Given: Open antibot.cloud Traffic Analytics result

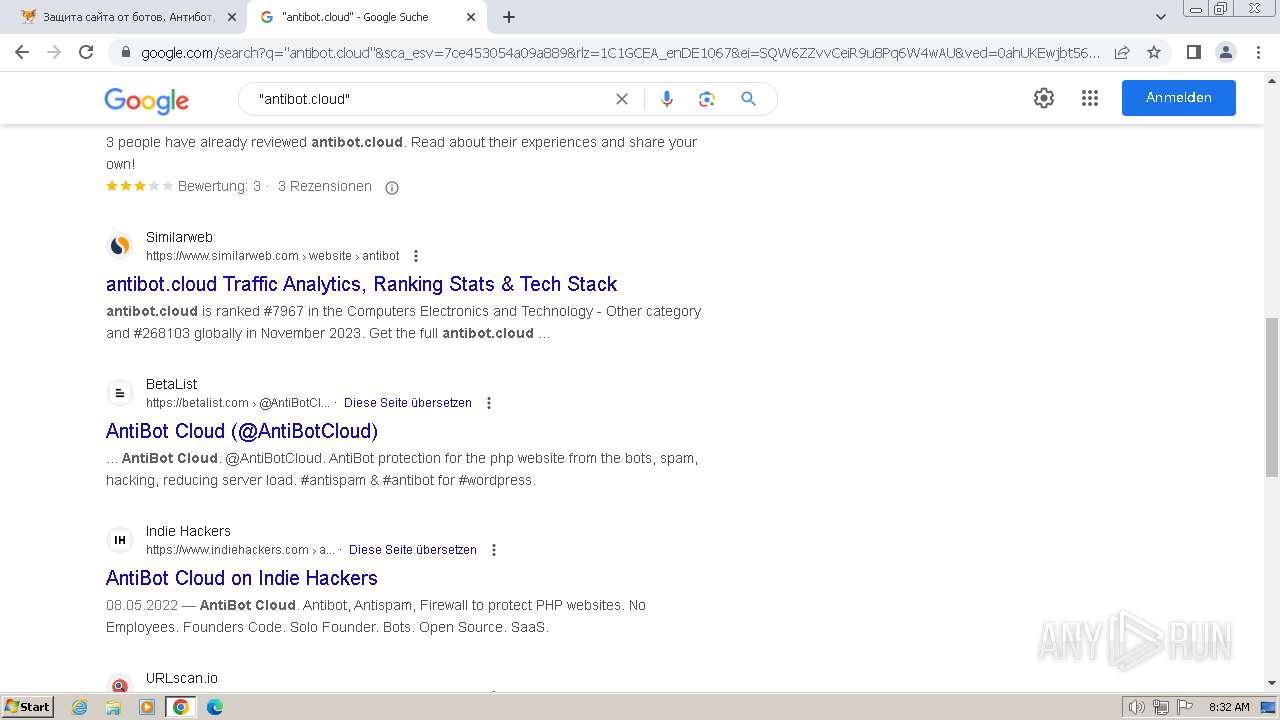Looking at the screenshot, I should pyautogui.click(x=361, y=284).
